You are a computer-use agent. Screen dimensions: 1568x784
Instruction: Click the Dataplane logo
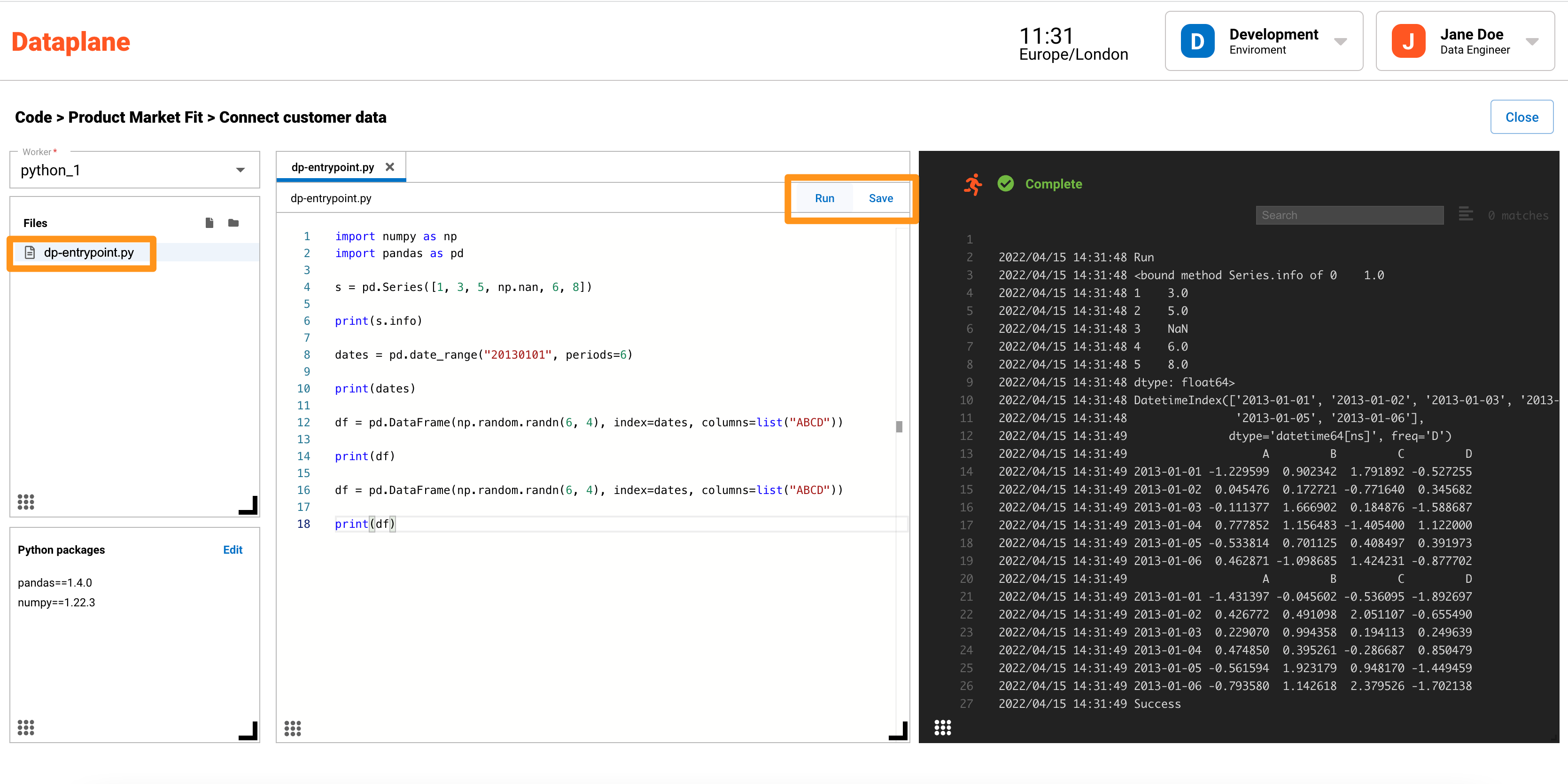70,41
